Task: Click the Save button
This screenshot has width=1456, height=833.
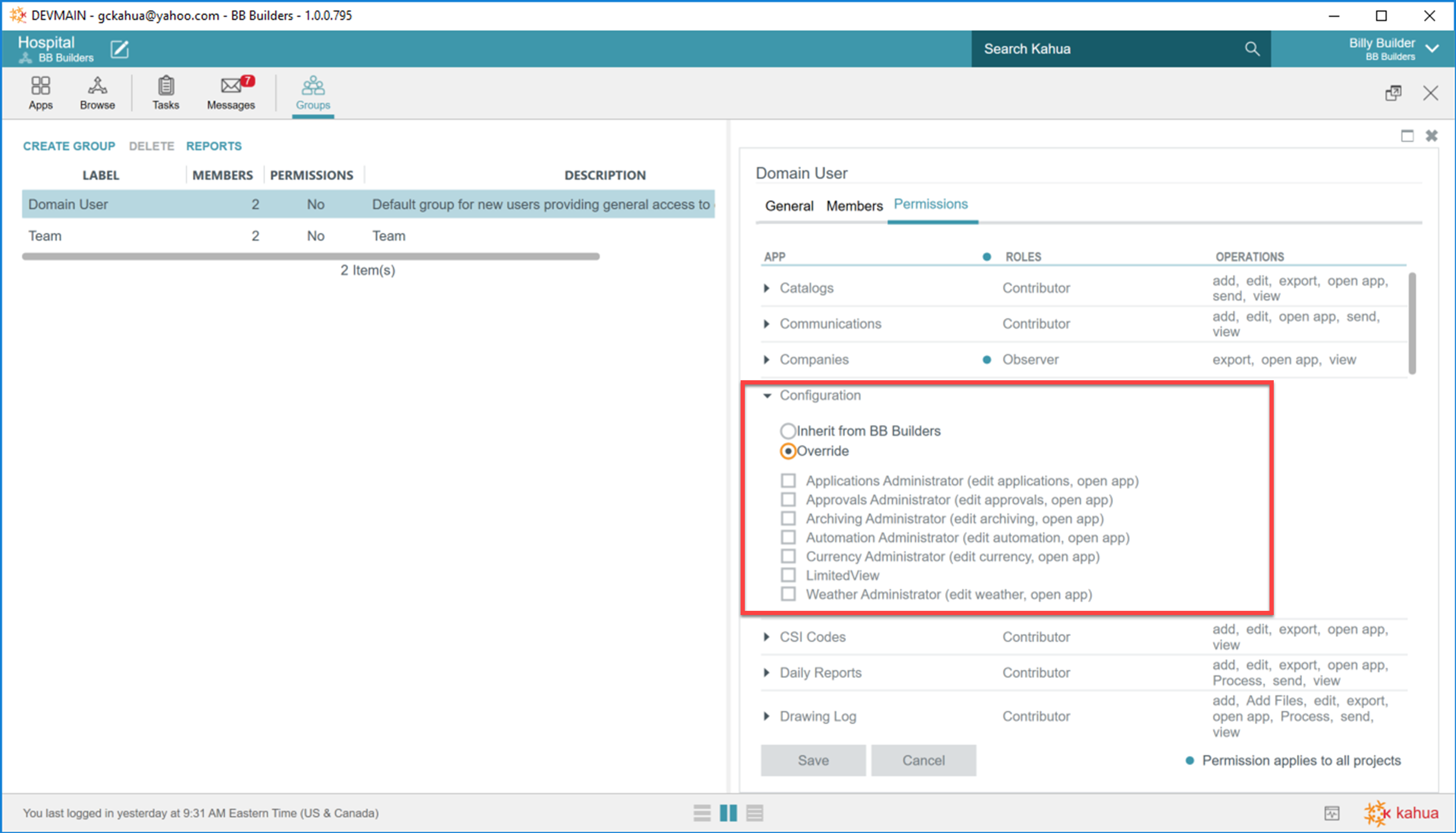Action: (813, 761)
